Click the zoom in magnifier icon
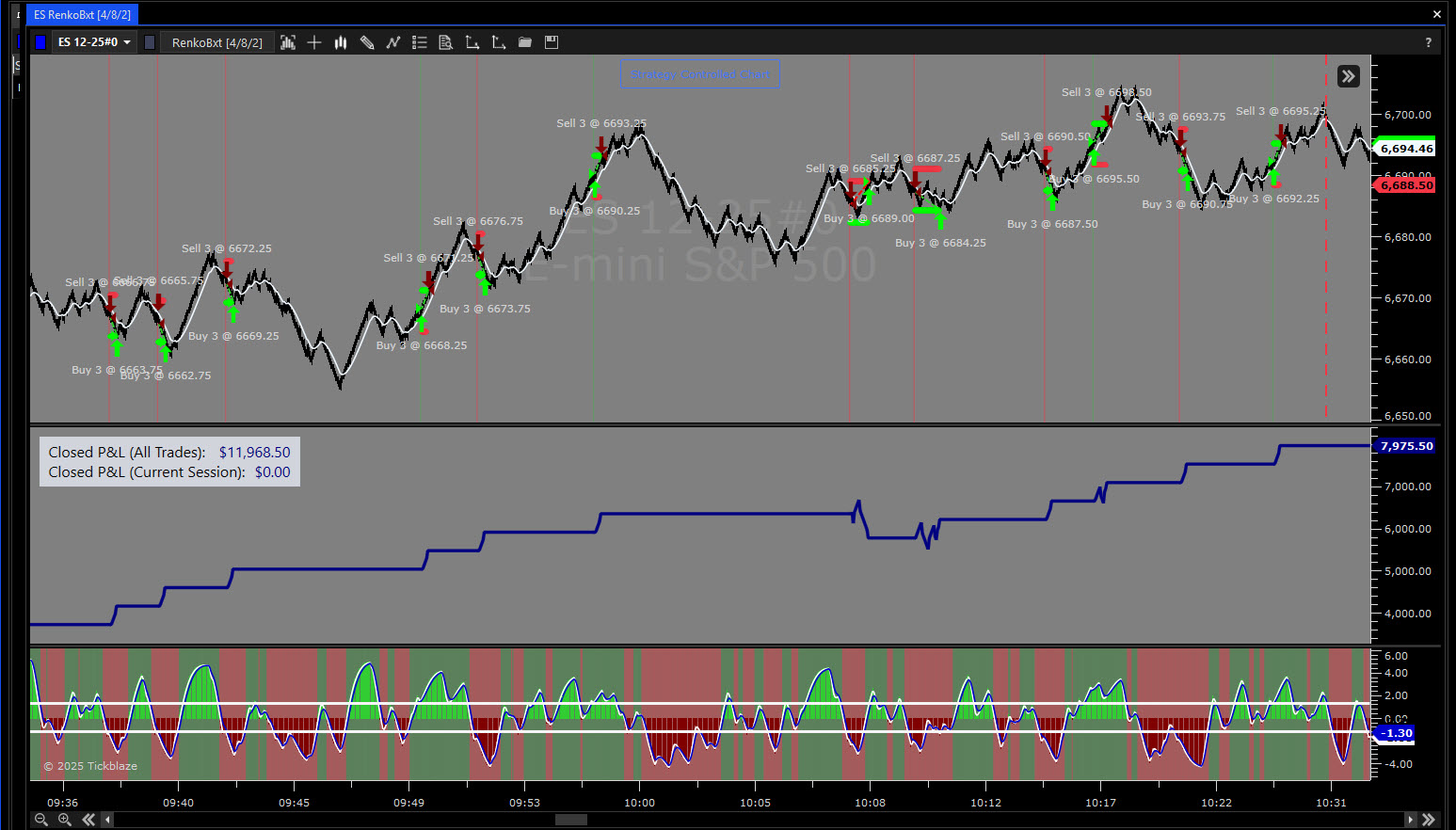This screenshot has height=830, width=1456. 65,820
